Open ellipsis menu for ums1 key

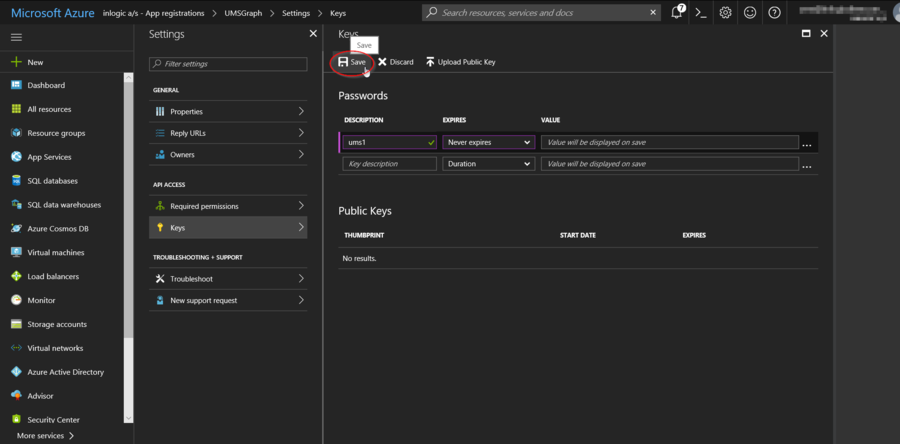point(807,143)
